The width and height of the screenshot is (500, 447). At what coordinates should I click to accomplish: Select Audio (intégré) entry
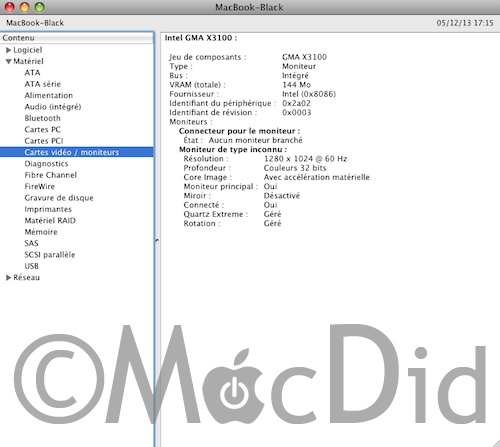click(x=53, y=107)
